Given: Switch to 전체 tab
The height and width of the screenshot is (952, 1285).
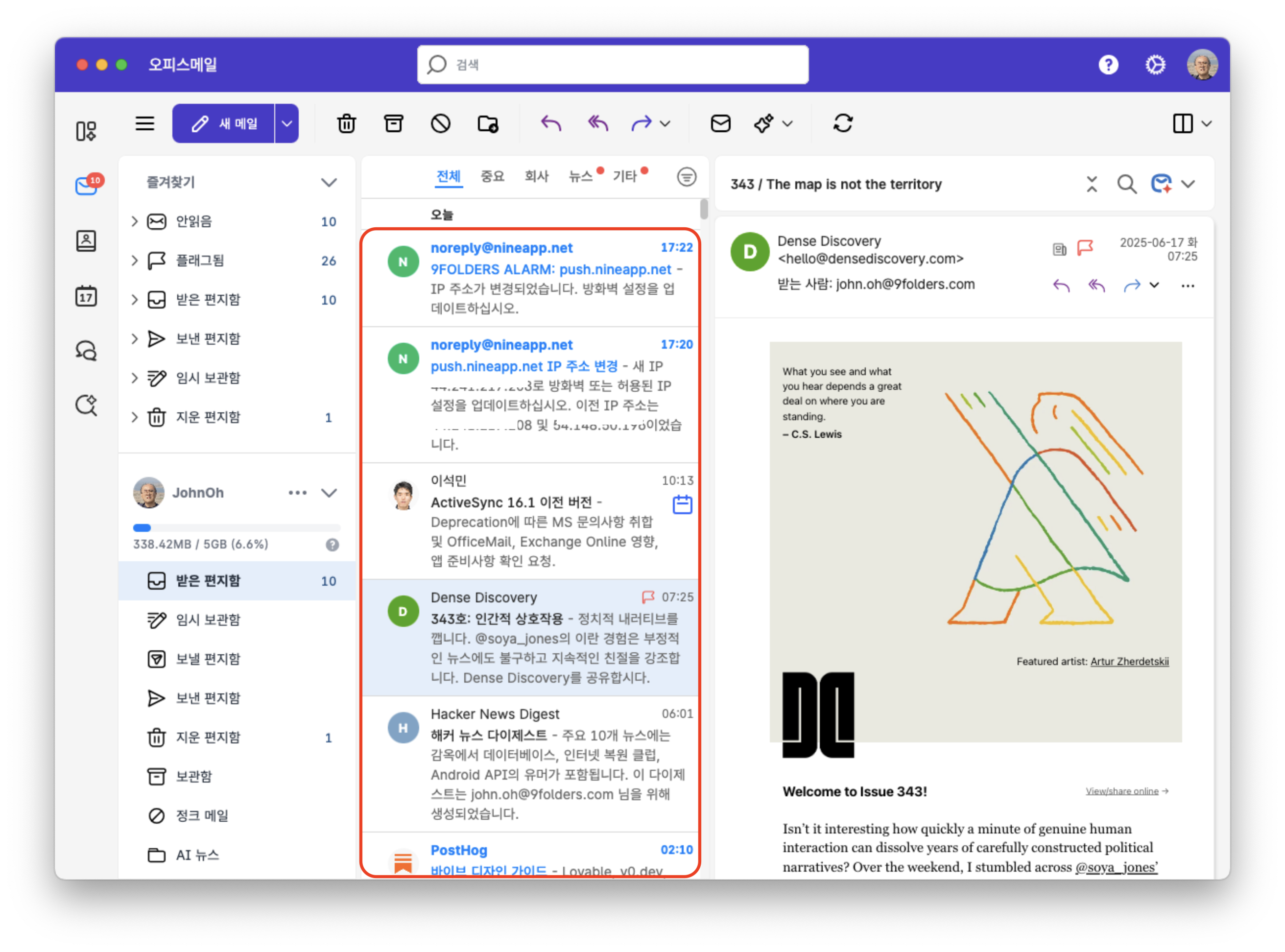Looking at the screenshot, I should point(448,176).
